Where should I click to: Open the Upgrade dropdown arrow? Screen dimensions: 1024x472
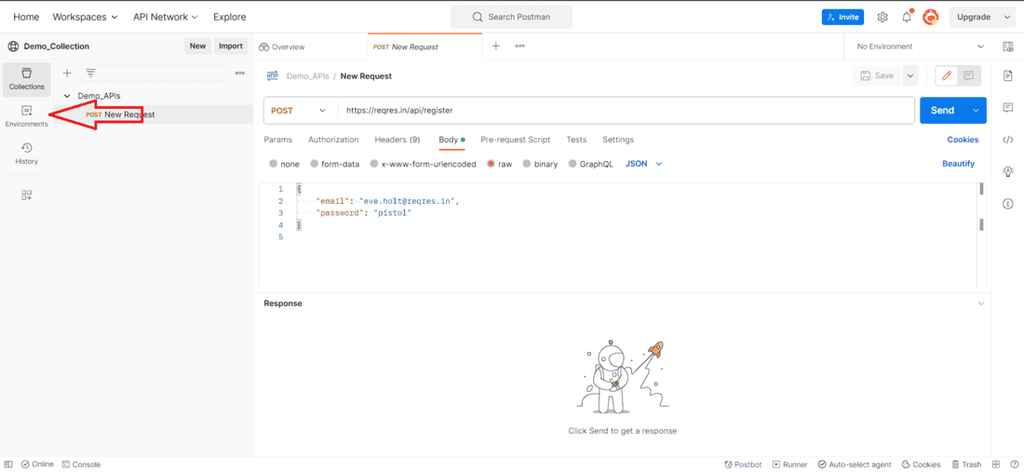click(x=1006, y=17)
